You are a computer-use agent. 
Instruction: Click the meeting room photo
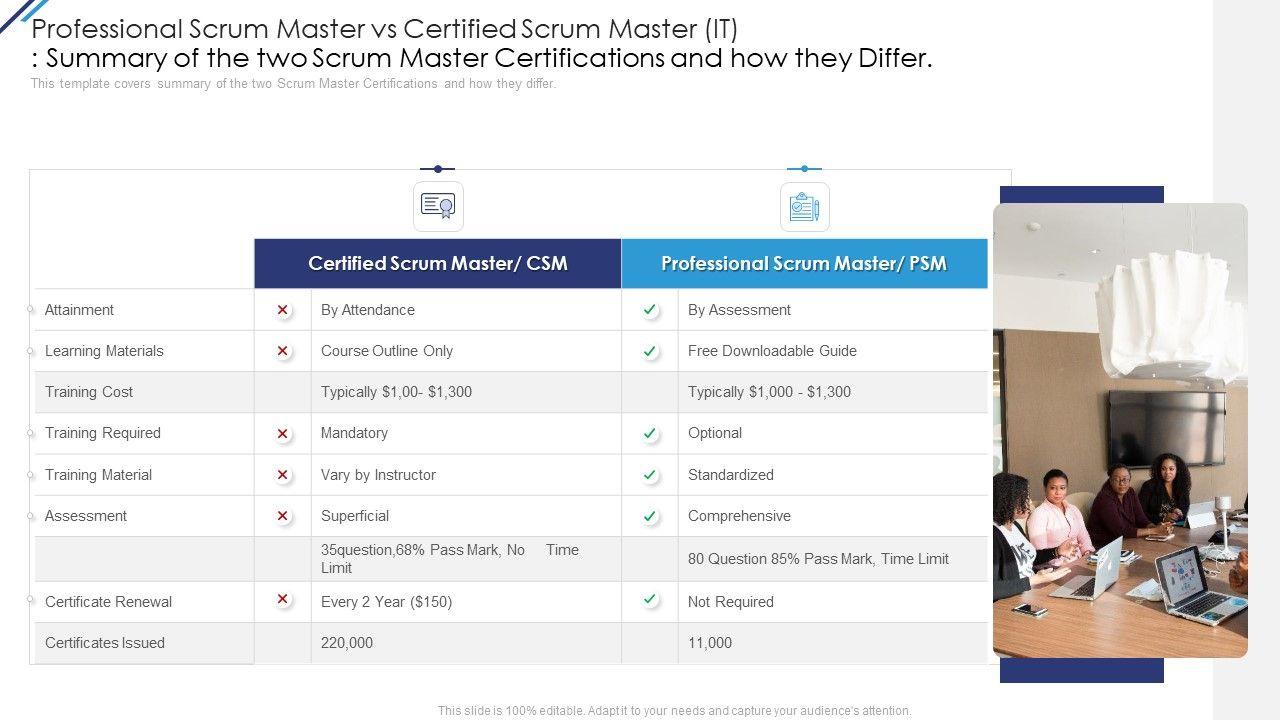click(x=1120, y=430)
